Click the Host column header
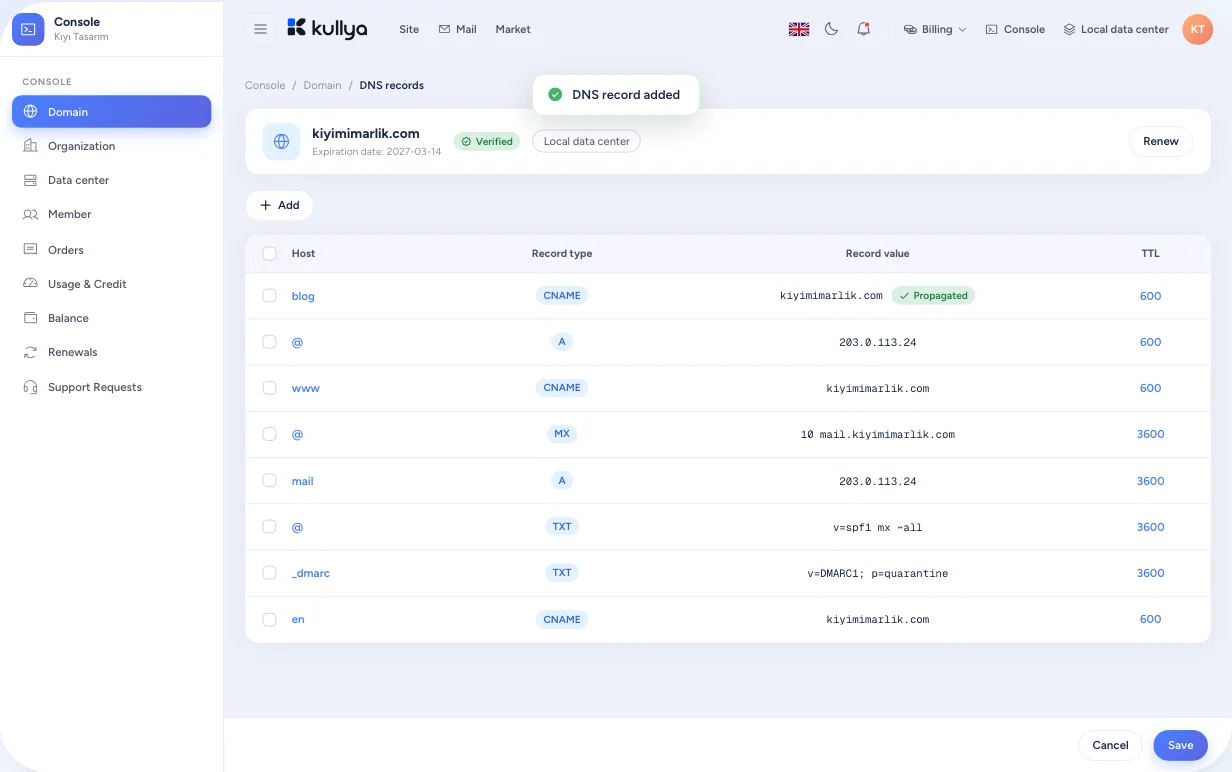 coord(303,253)
